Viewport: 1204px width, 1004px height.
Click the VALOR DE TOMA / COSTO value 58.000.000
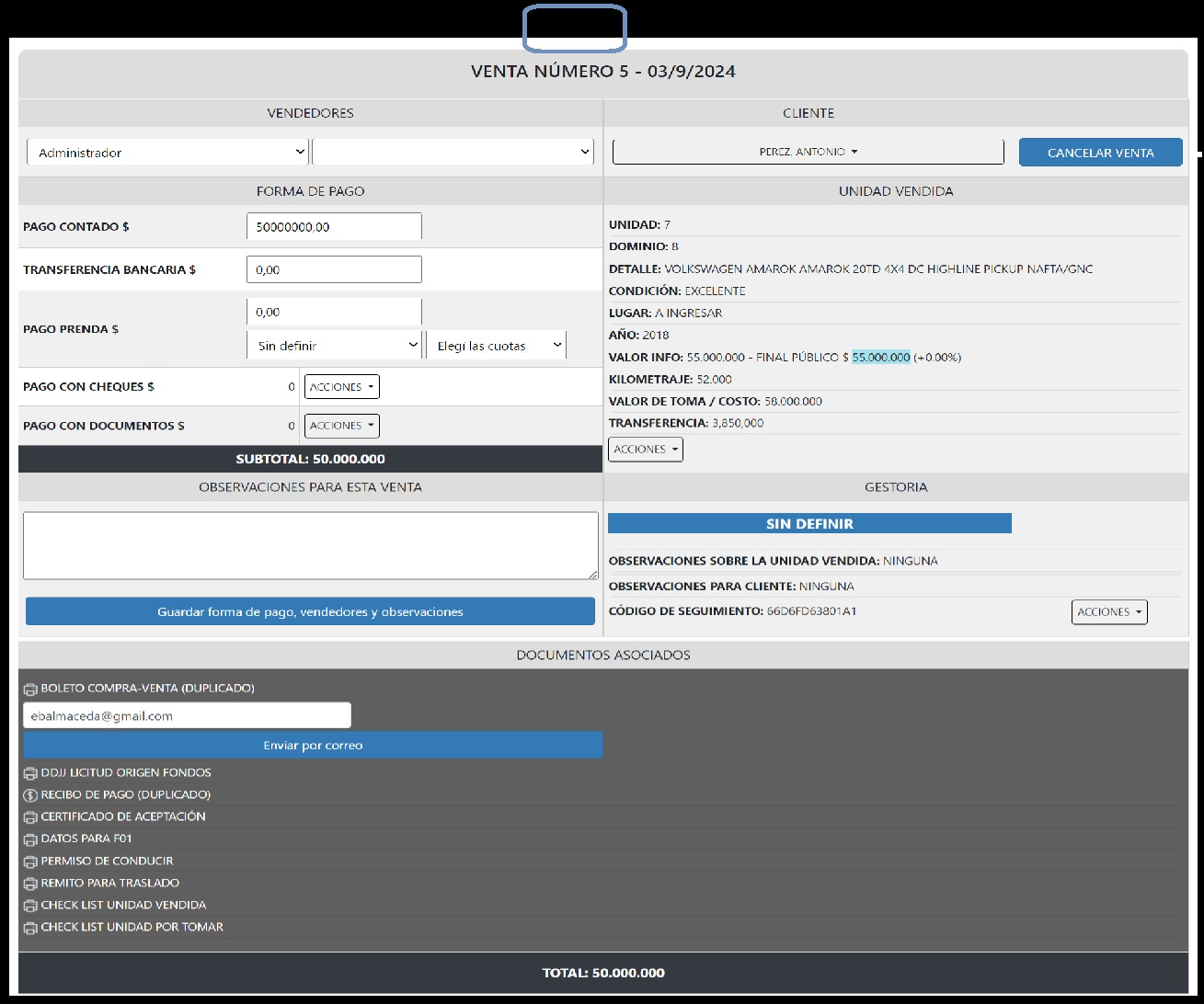(793, 402)
